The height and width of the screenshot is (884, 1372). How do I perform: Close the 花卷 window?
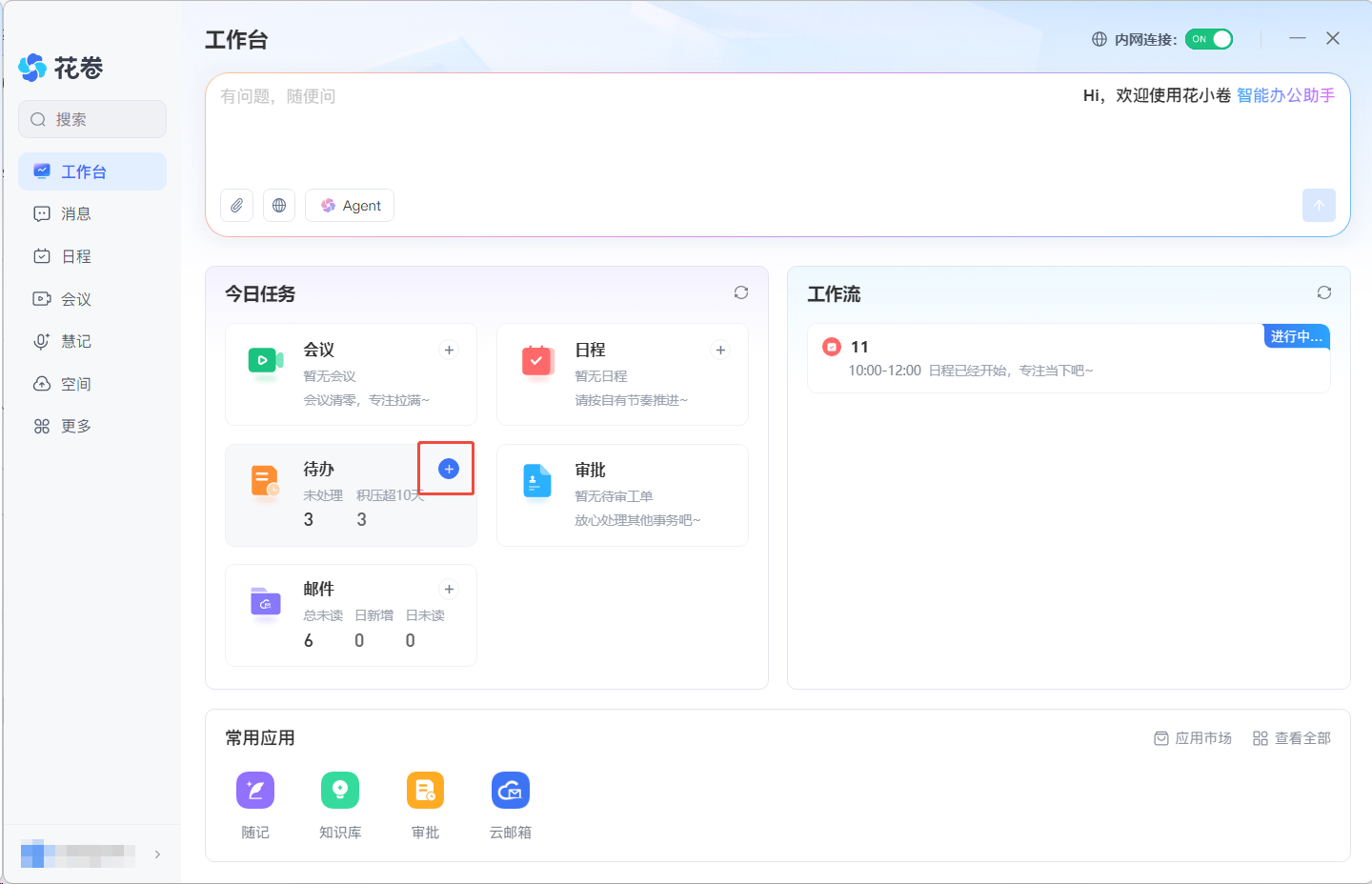(1333, 38)
